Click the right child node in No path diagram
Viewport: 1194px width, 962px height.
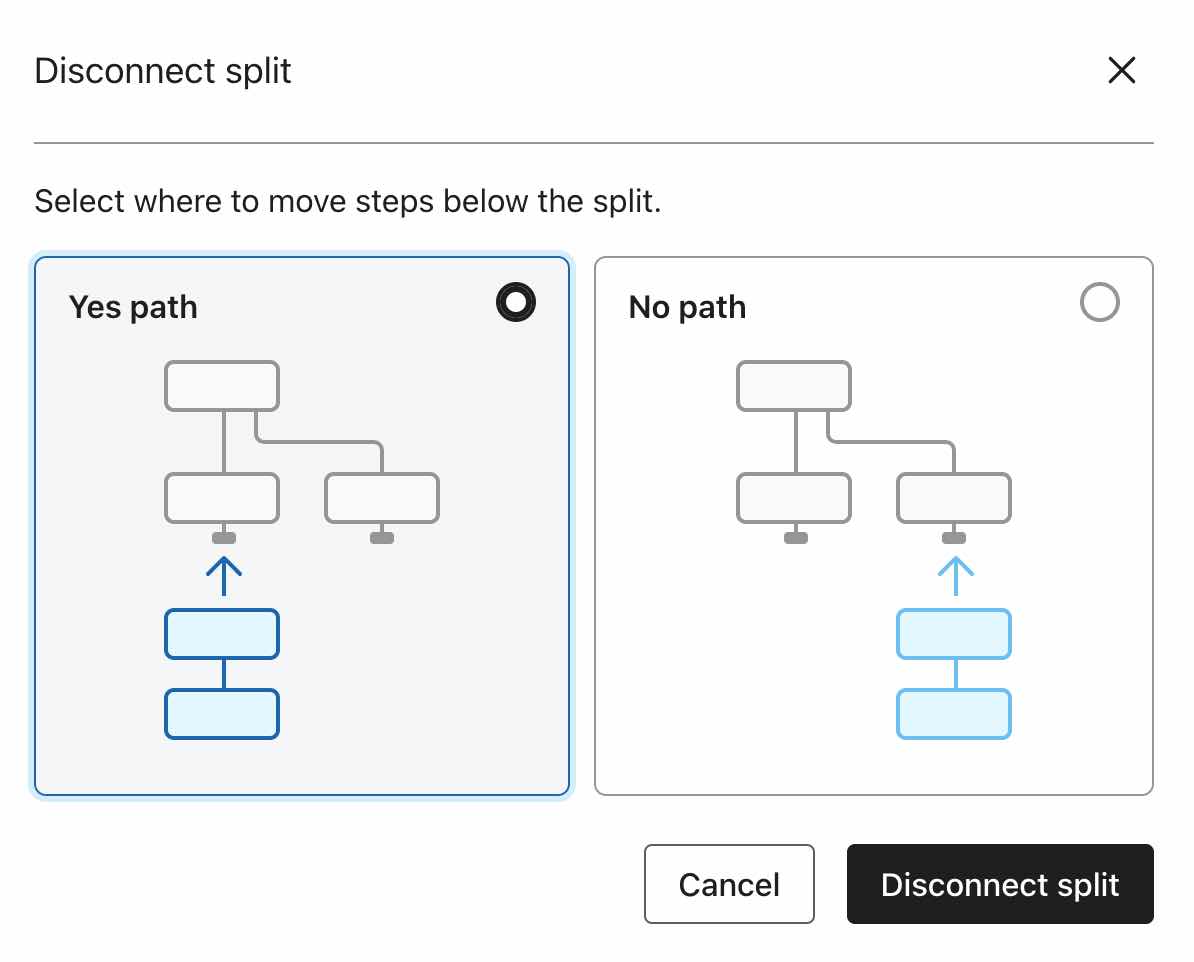[x=954, y=499]
